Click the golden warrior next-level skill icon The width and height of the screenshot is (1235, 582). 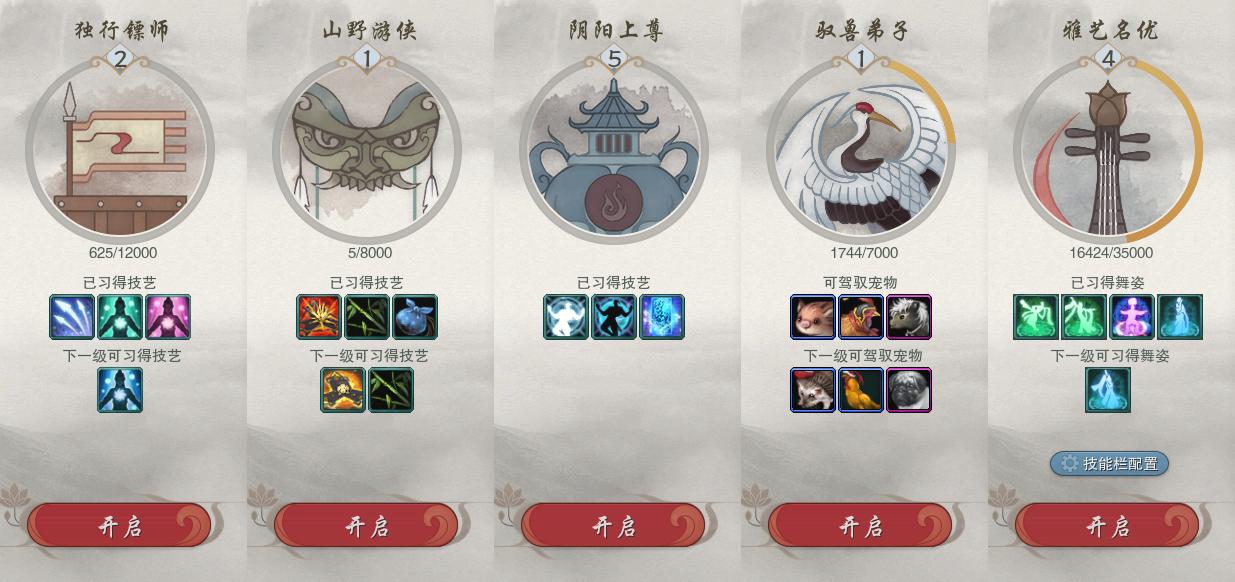[x=343, y=390]
